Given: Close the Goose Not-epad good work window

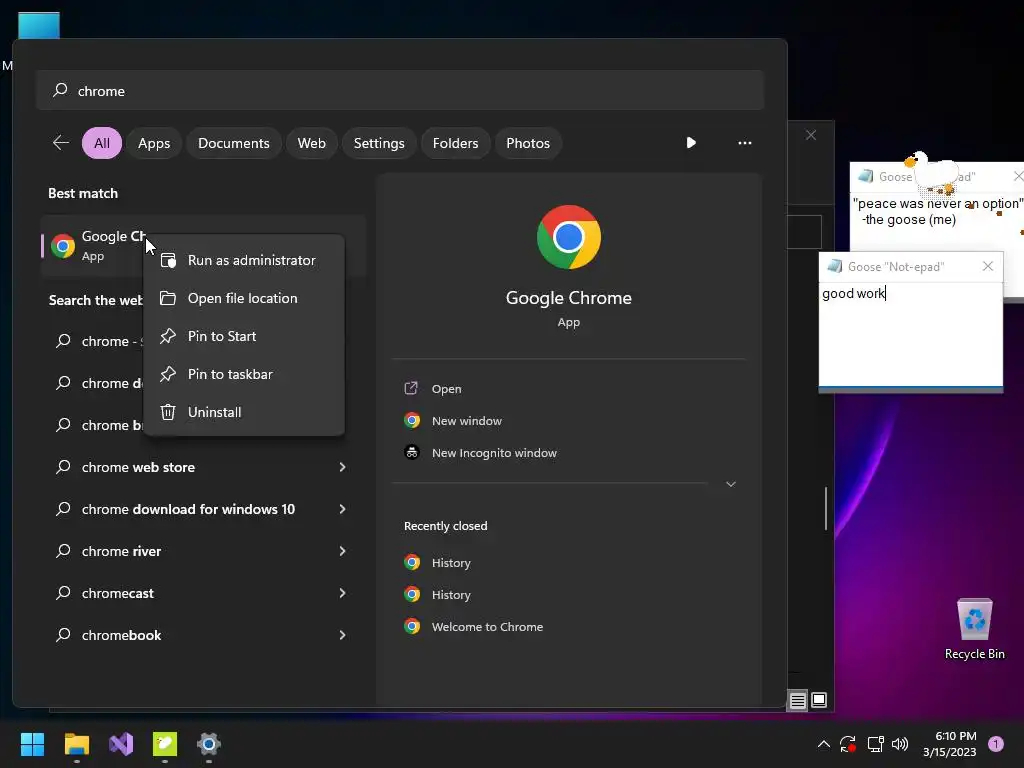Looking at the screenshot, I should click(988, 266).
